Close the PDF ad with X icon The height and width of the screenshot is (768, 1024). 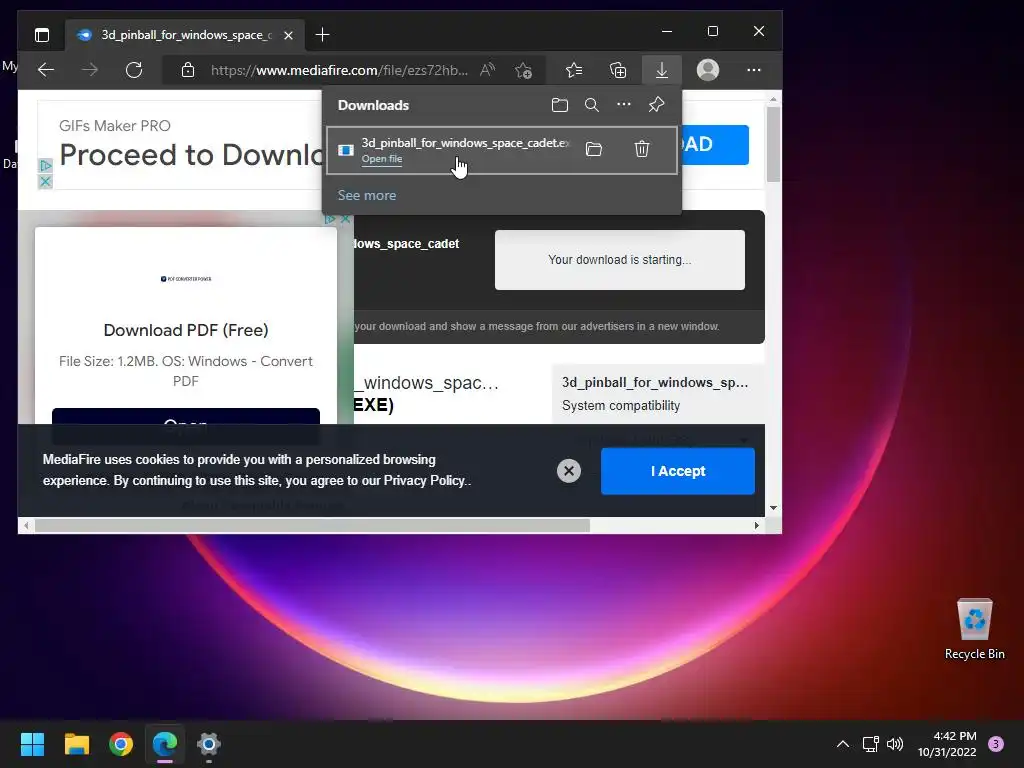pos(345,219)
